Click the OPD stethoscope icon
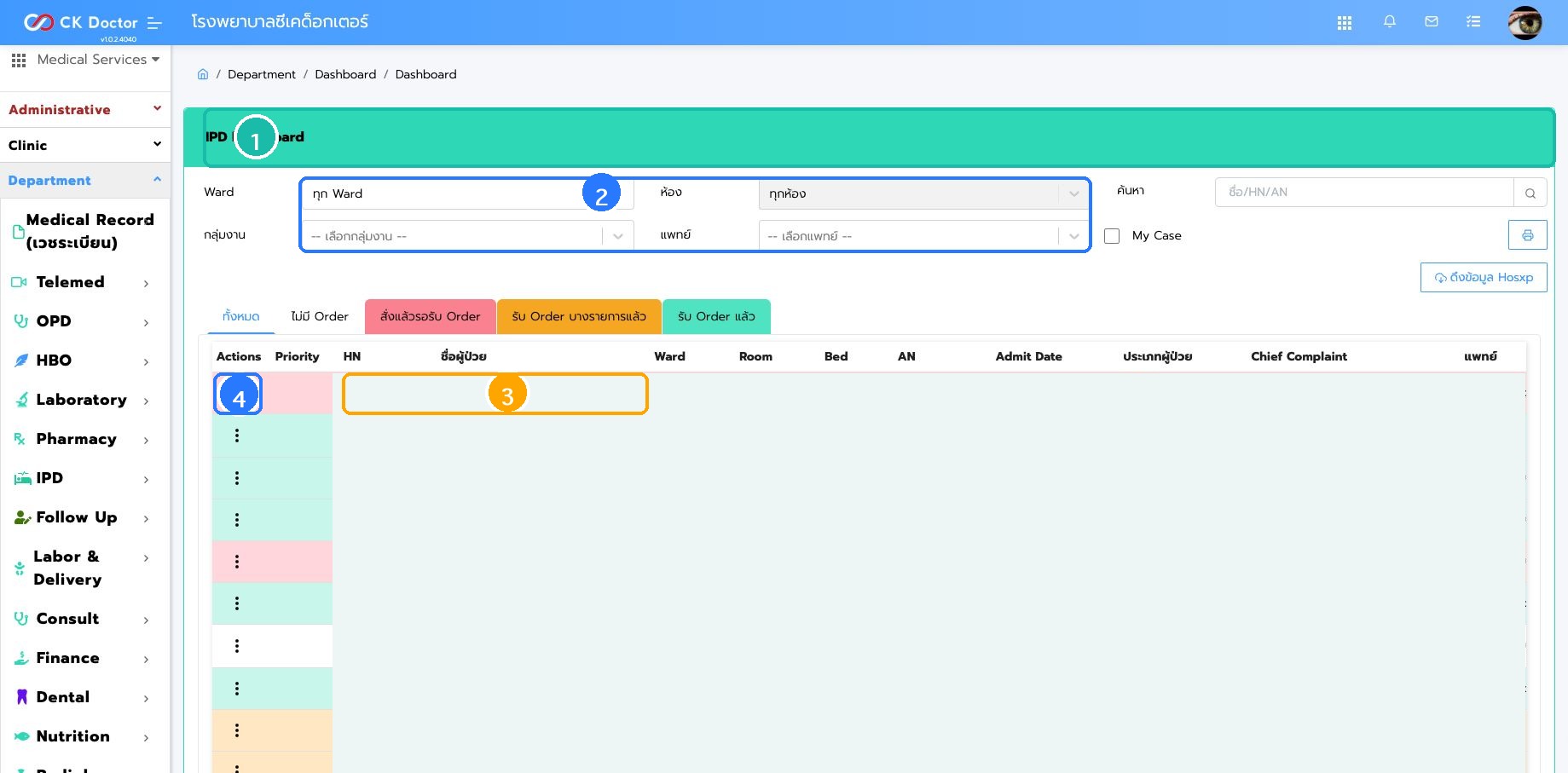Viewport: 1568px width, 773px height. 20,321
